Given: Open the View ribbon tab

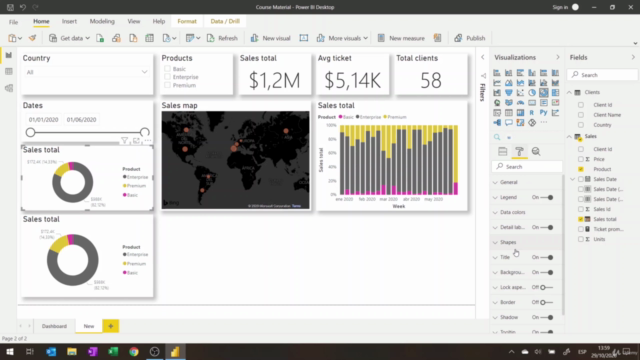Looking at the screenshot, I should [133, 21].
